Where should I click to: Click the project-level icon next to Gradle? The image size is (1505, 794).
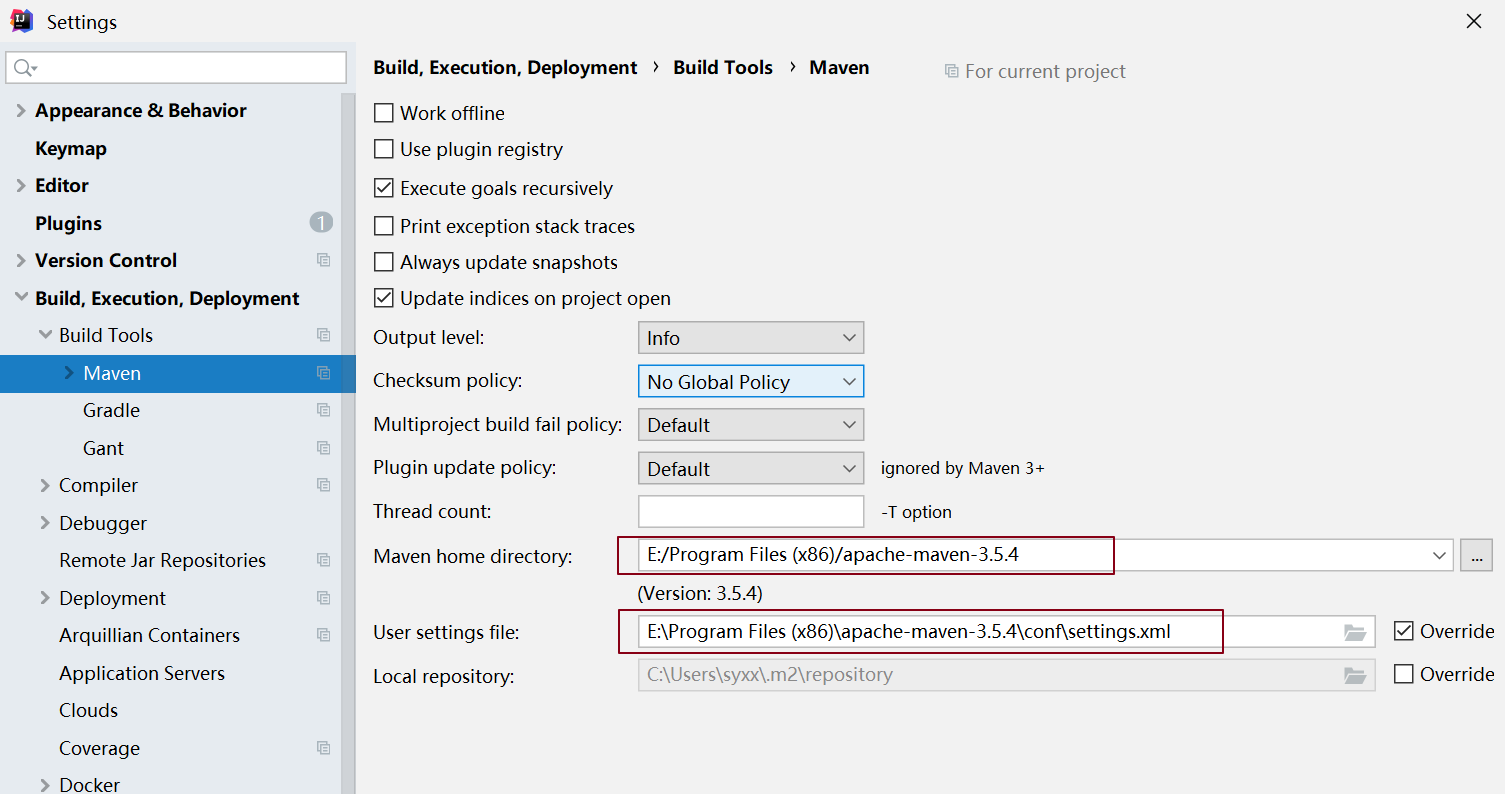[x=323, y=410]
